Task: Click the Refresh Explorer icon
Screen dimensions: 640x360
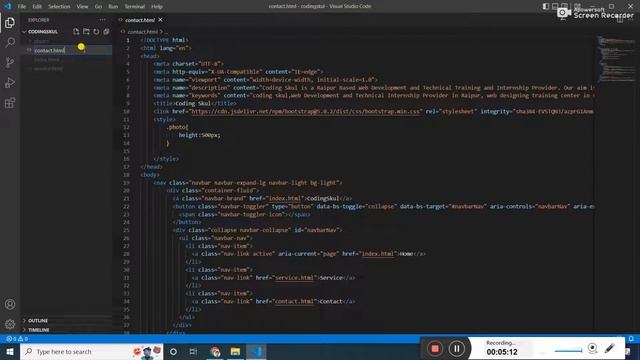Action: pyautogui.click(x=96, y=31)
